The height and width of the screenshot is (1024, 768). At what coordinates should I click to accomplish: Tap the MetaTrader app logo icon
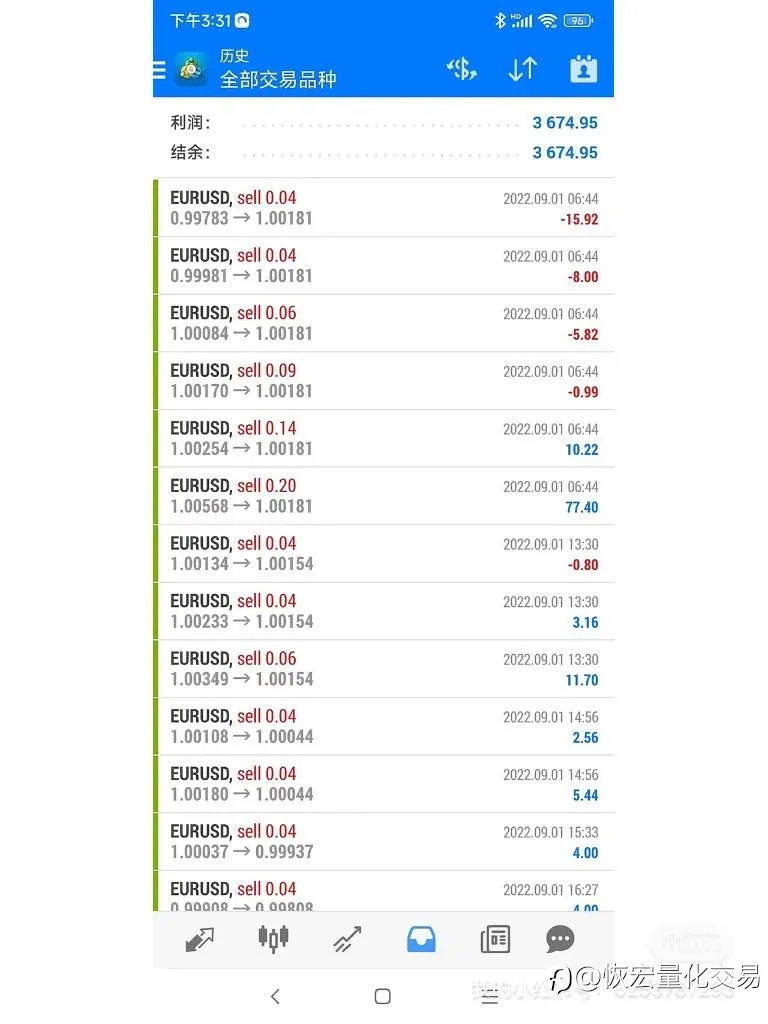pyautogui.click(x=191, y=69)
